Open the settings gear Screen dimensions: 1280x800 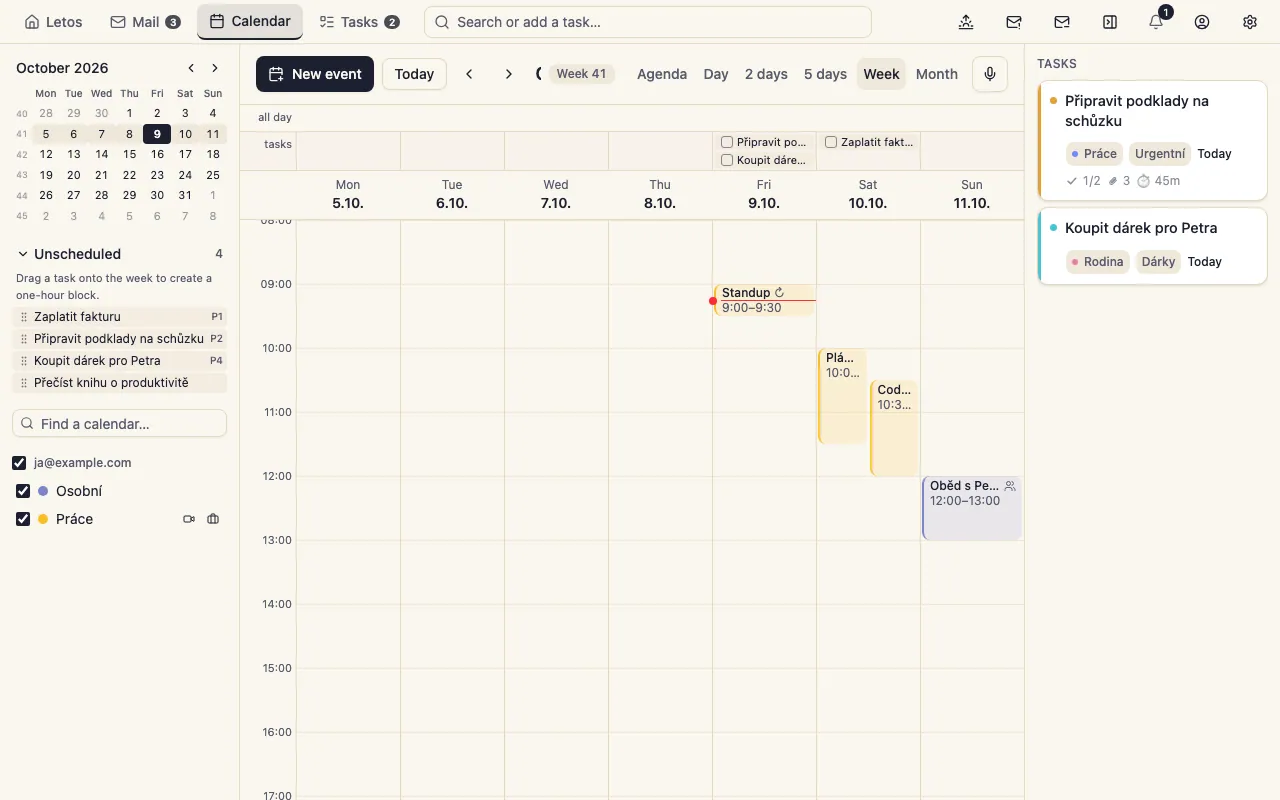coord(1250,22)
